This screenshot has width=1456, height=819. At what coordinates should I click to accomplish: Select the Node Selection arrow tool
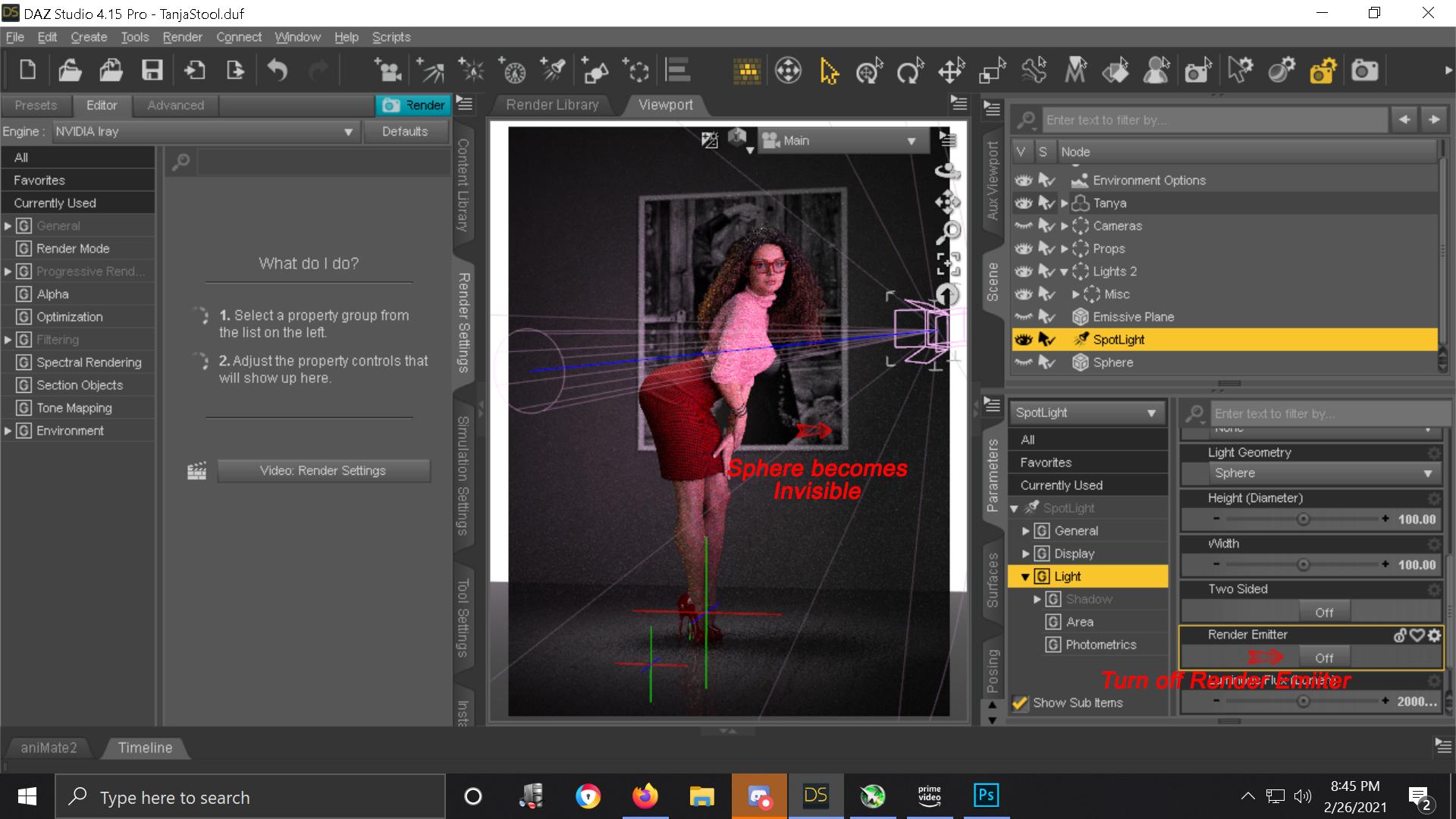click(x=829, y=71)
